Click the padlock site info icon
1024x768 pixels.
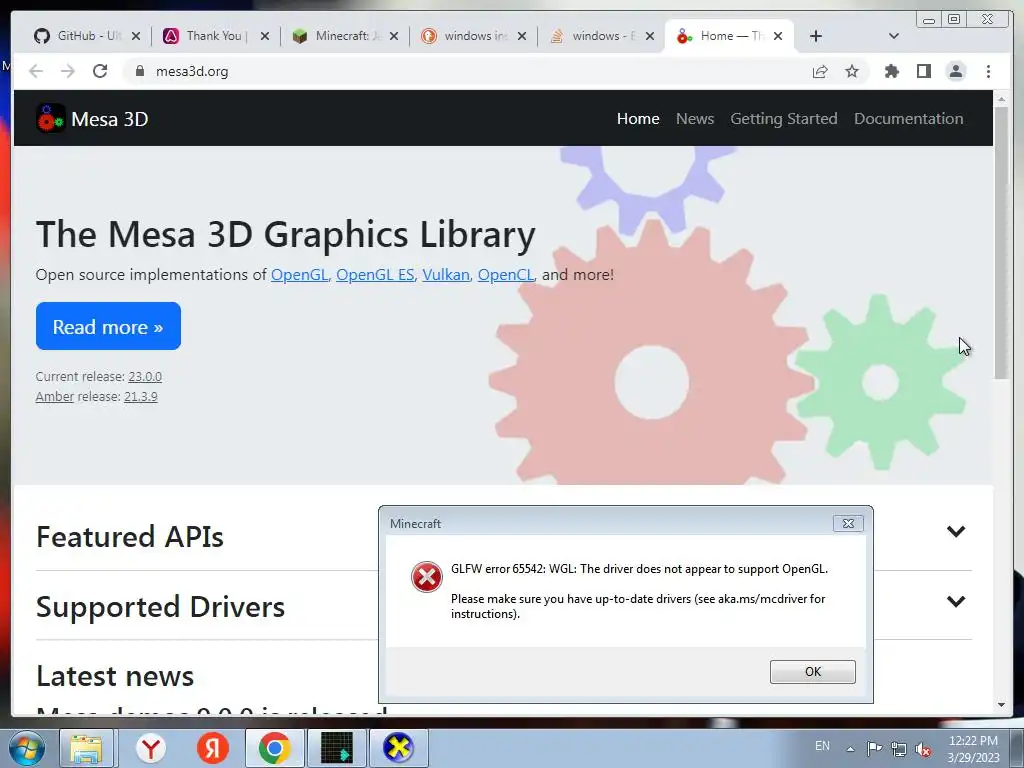[139, 71]
